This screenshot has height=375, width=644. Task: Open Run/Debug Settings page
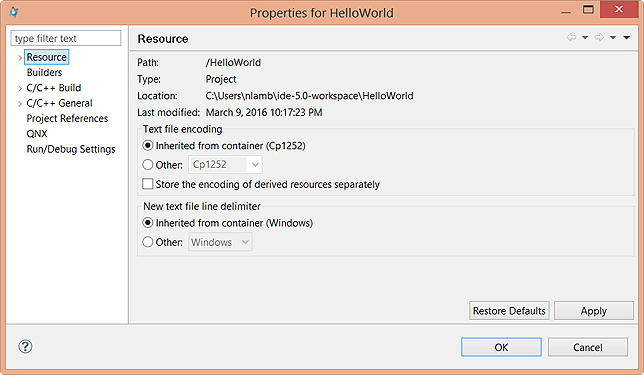[71, 149]
